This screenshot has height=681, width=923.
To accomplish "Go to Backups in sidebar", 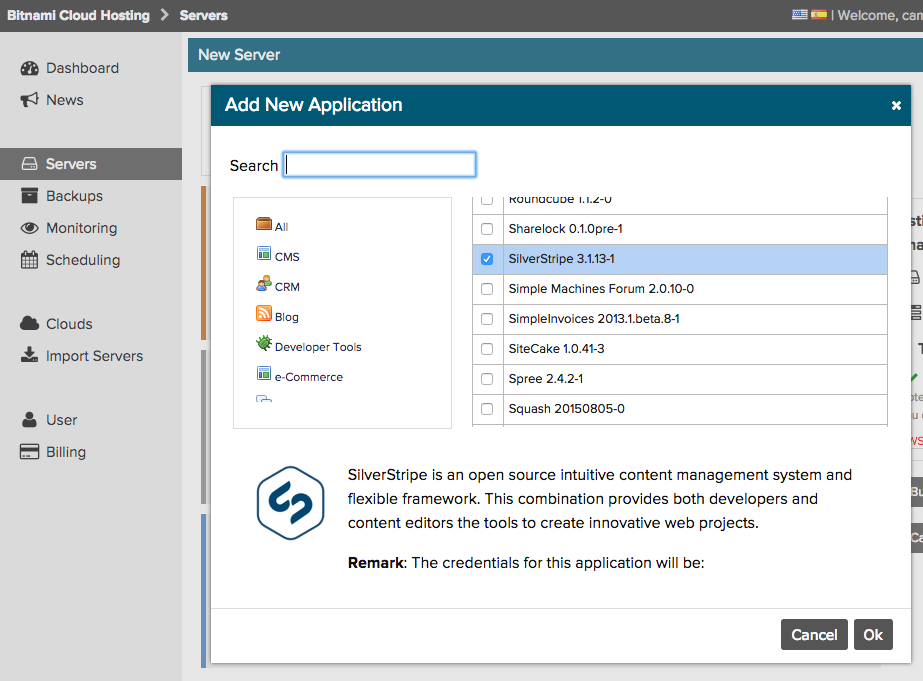I will click(x=74, y=196).
